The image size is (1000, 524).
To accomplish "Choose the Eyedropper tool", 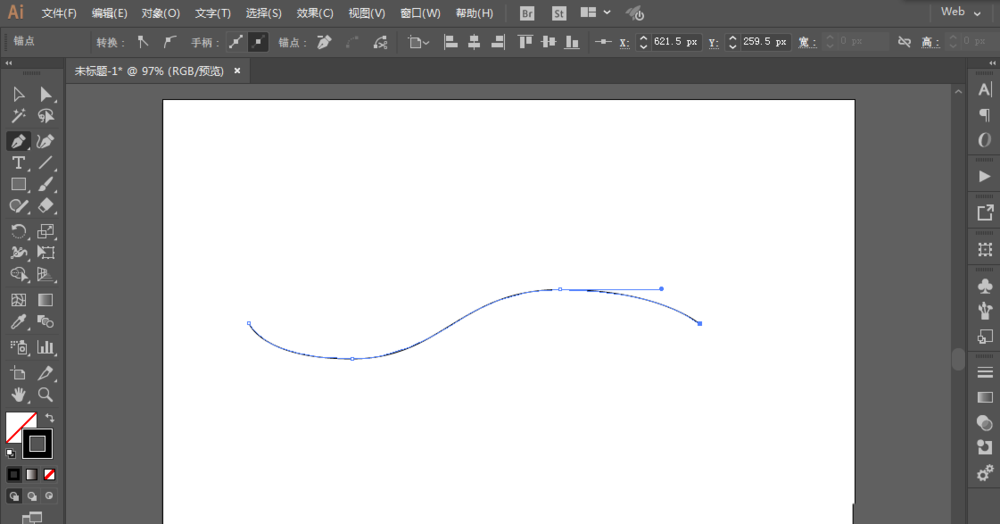I will [18, 322].
